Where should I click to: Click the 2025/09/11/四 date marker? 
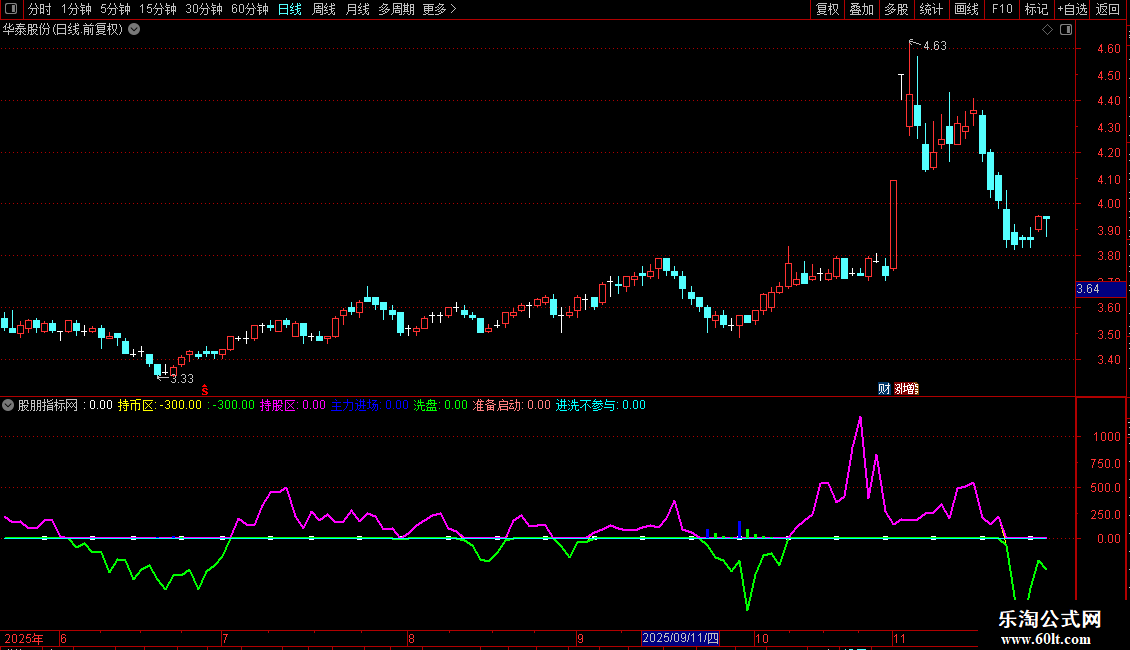(x=680, y=638)
